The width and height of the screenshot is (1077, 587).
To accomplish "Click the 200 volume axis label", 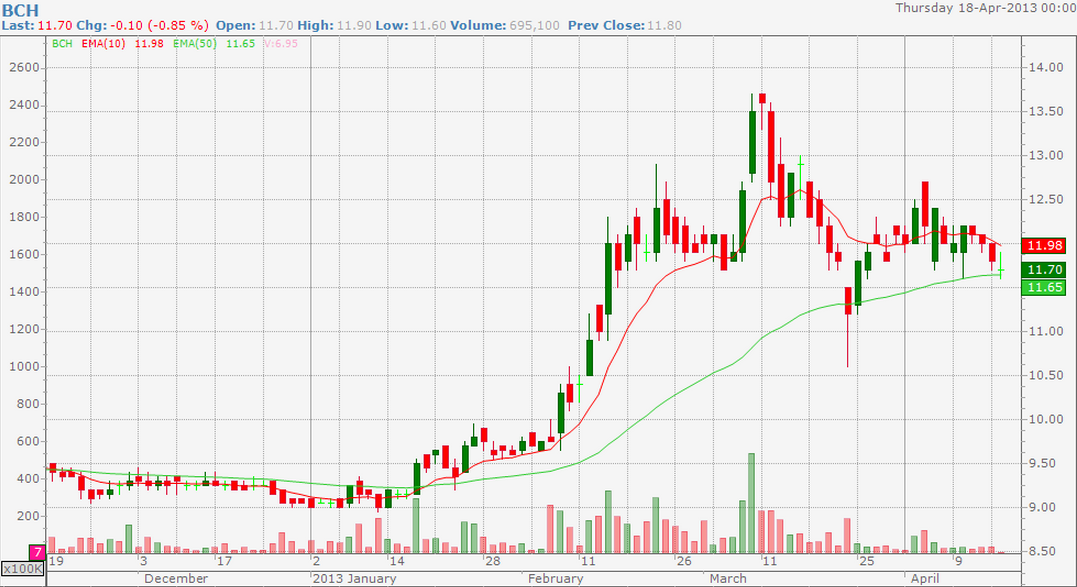I will (x=28, y=516).
